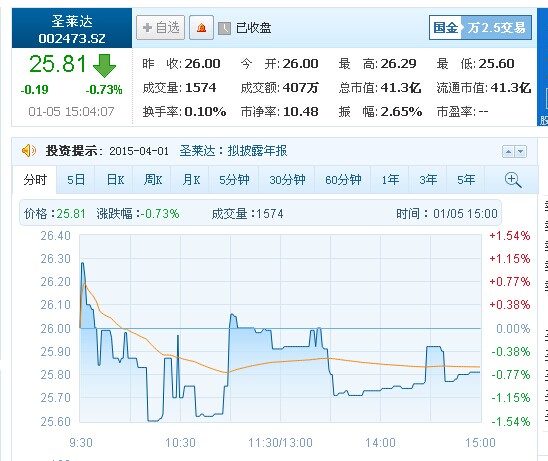View the 1年 chart range

click(390, 180)
